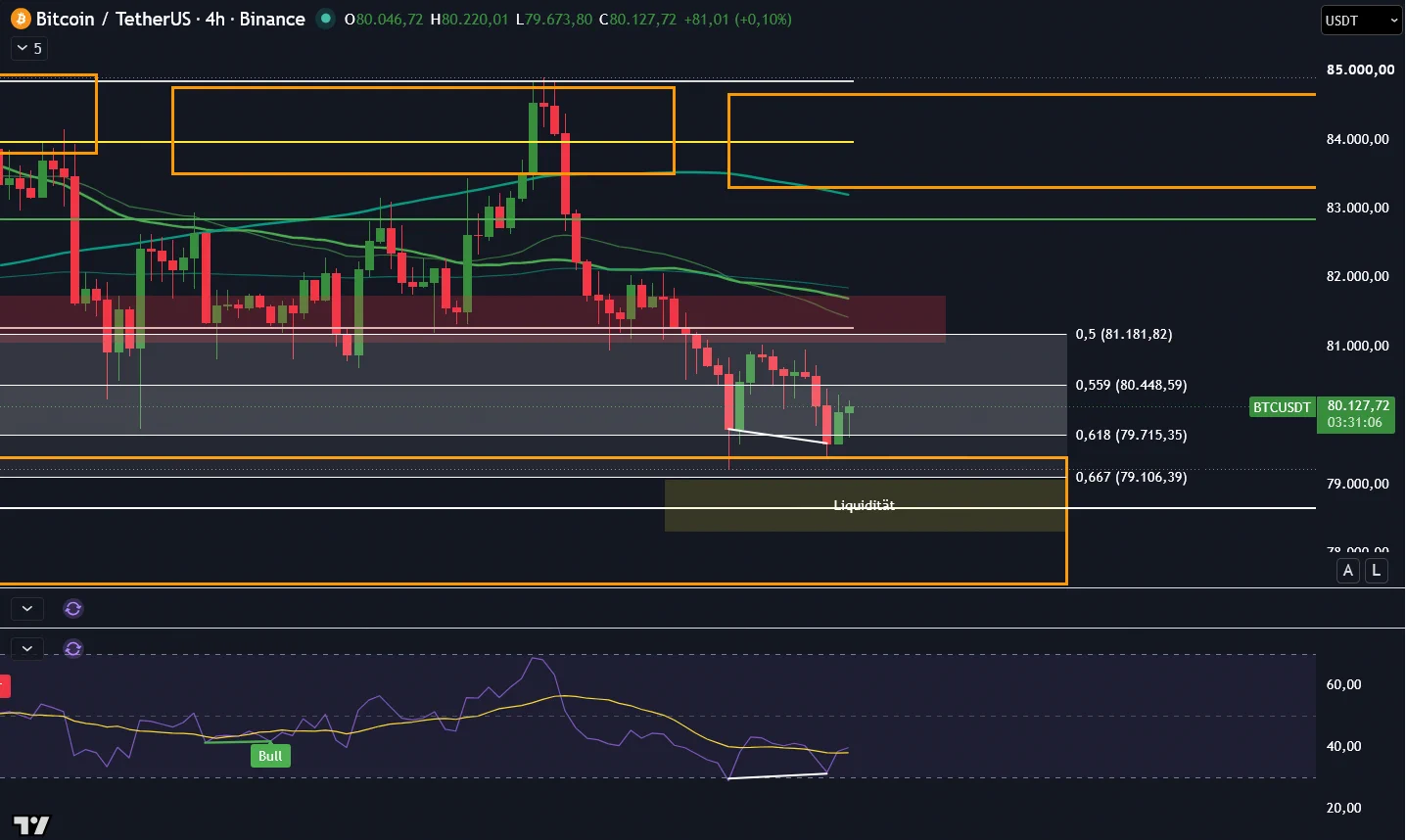Click the Bitcoin symbol icon
Screen dimensions: 1406x840
coord(21,19)
